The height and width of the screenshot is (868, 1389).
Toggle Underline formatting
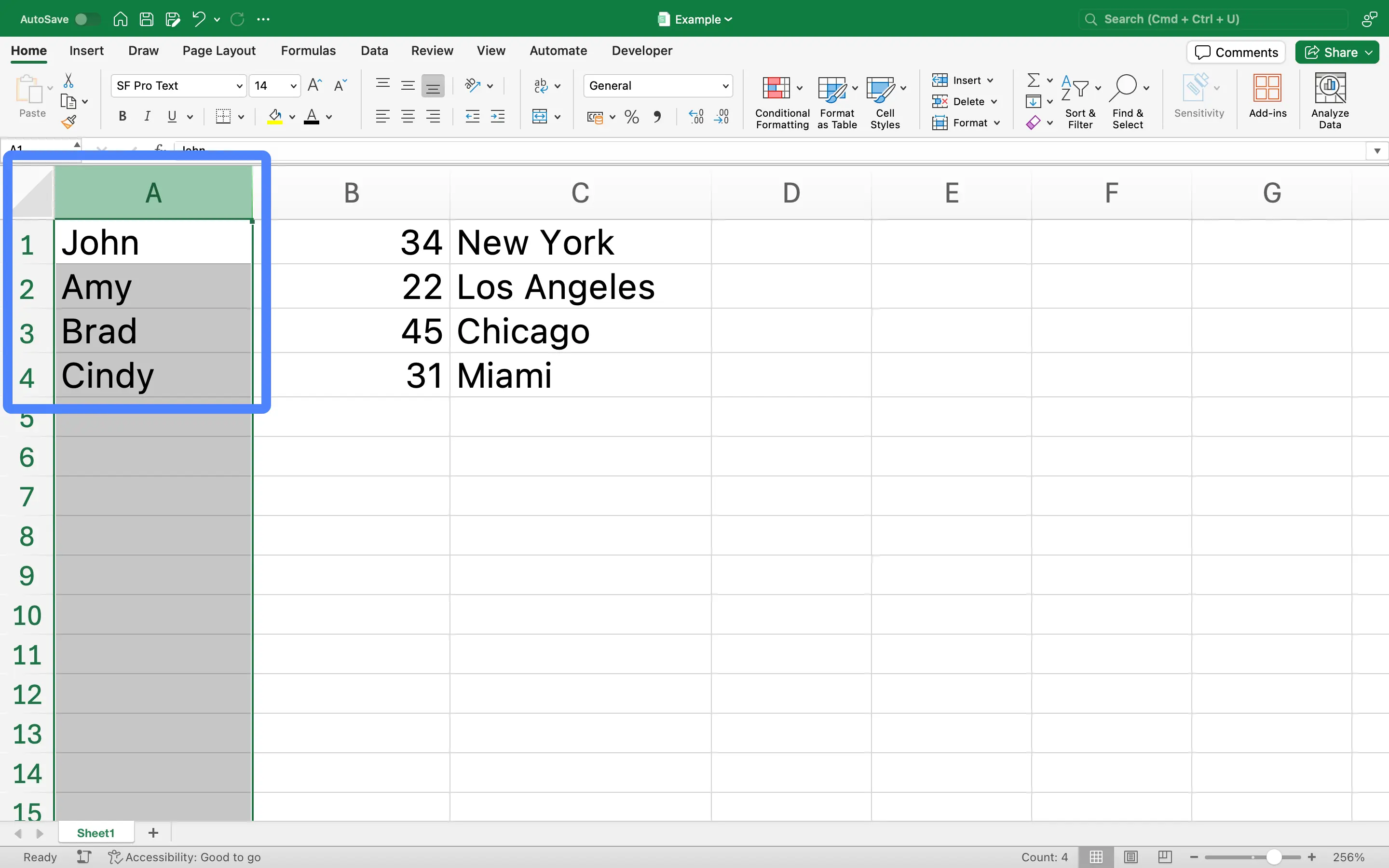(x=172, y=117)
